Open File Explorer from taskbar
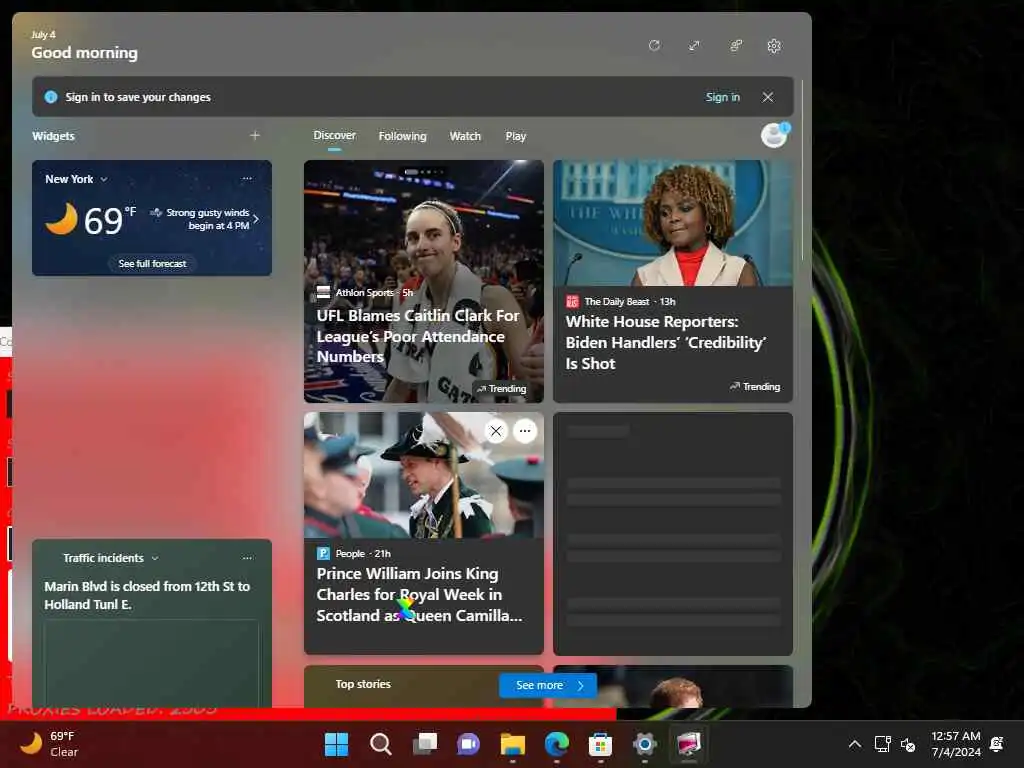The height and width of the screenshot is (768, 1024). coord(513,744)
